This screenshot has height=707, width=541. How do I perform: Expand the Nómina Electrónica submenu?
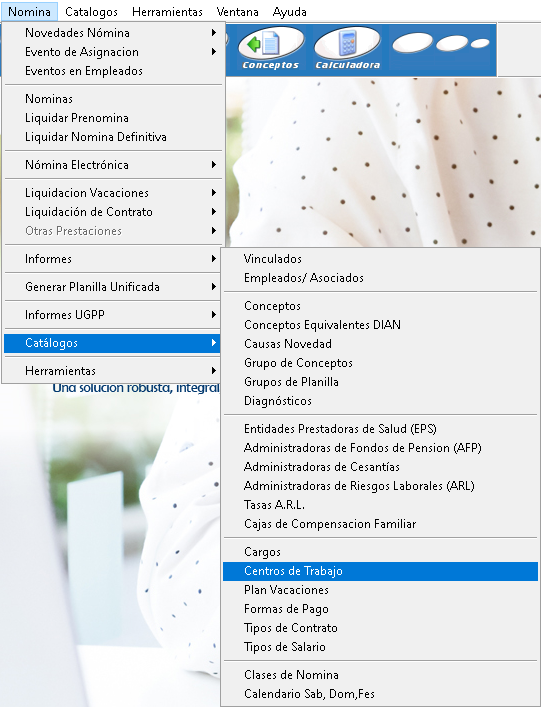(x=112, y=165)
